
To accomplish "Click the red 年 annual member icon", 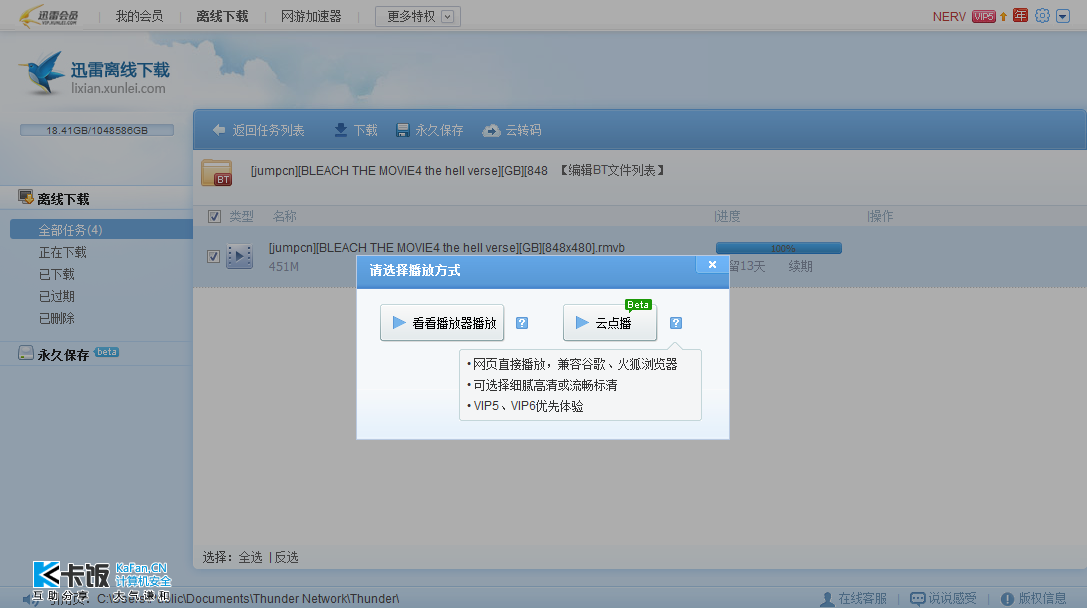I will pyautogui.click(x=1020, y=16).
